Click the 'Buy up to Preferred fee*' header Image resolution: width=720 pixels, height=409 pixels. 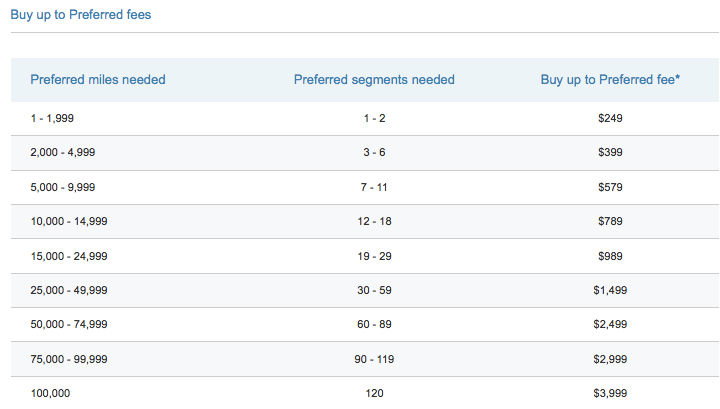pyautogui.click(x=610, y=79)
